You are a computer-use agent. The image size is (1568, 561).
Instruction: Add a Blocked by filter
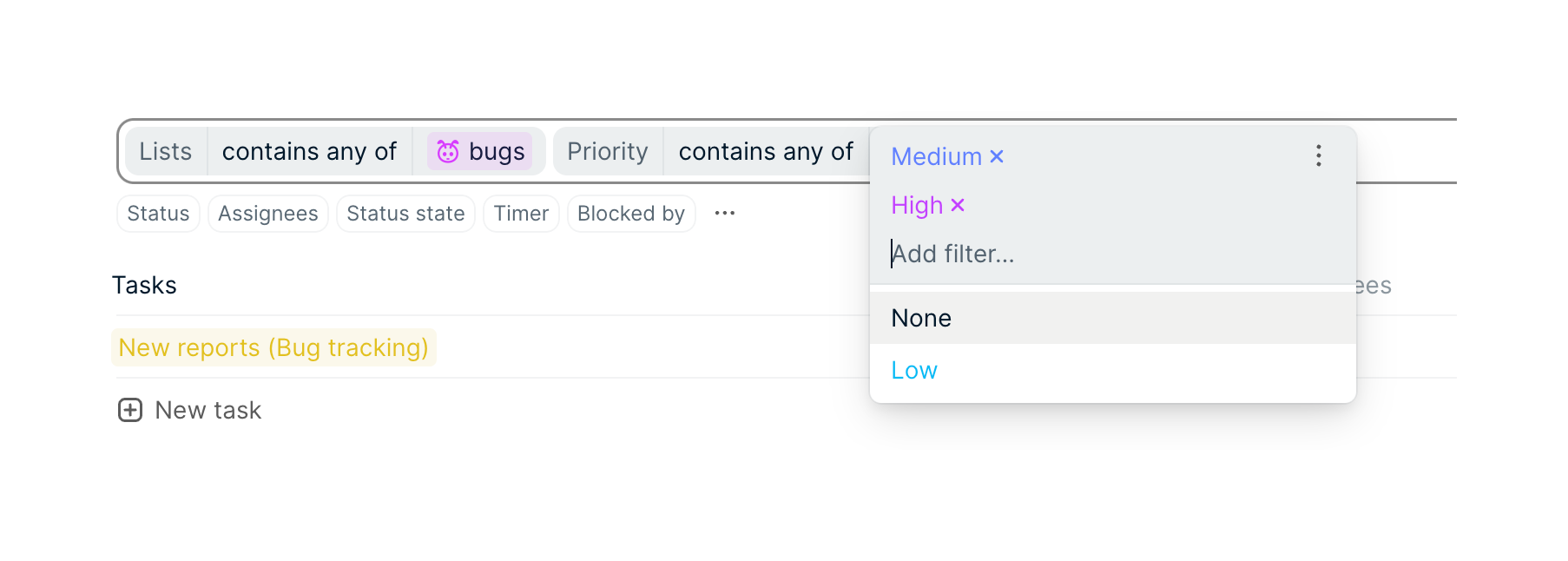click(631, 214)
